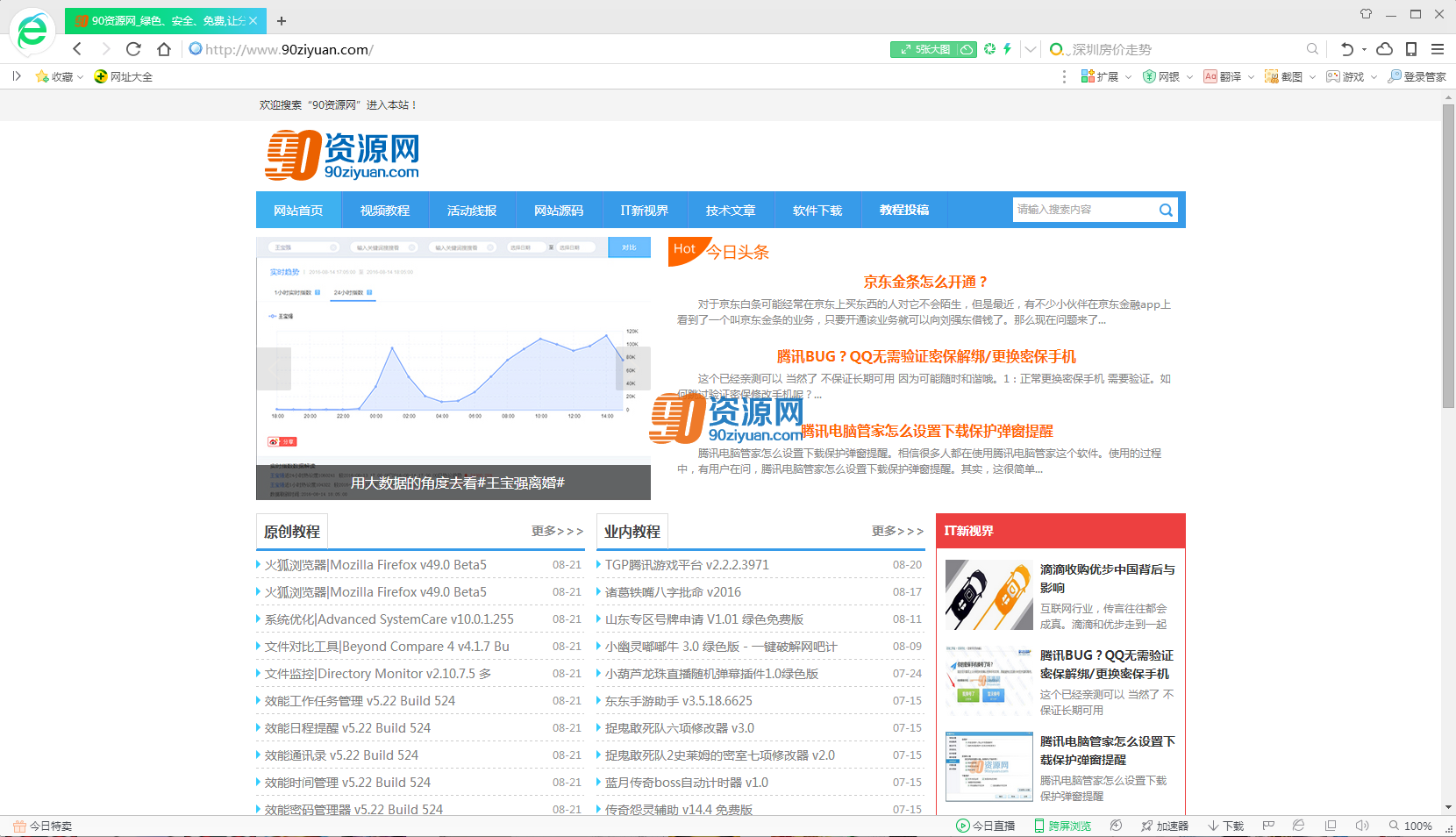Select 教程投稿 navigation item
This screenshot has height=837, width=1456.
tap(904, 211)
